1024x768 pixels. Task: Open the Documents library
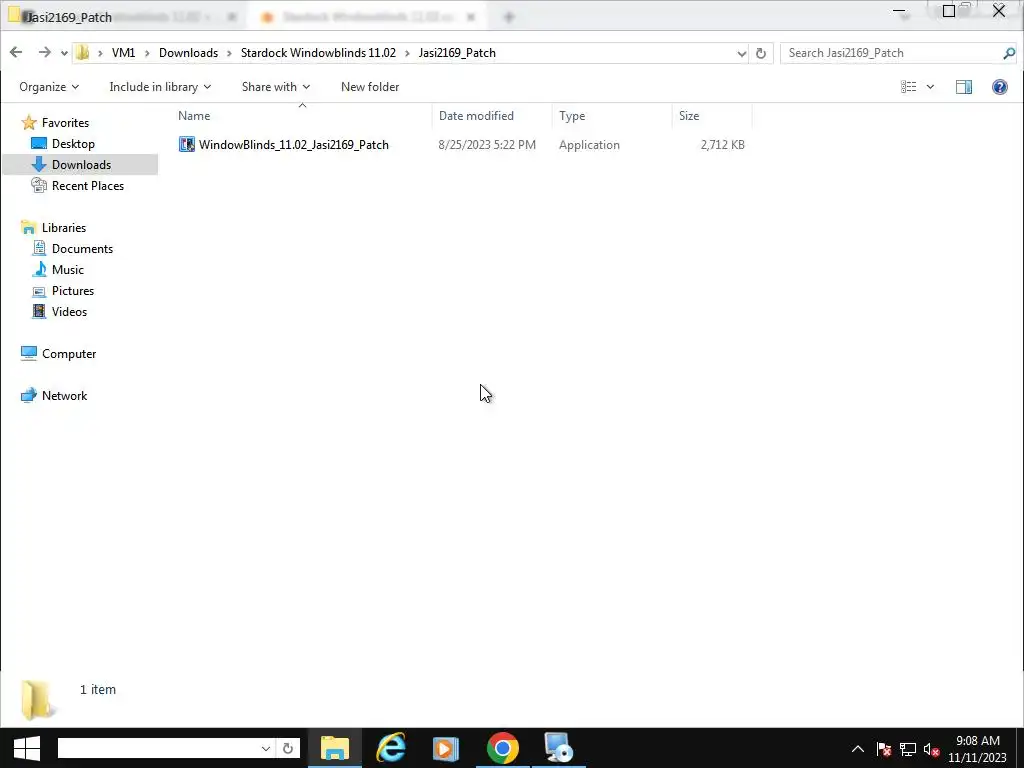pos(82,249)
